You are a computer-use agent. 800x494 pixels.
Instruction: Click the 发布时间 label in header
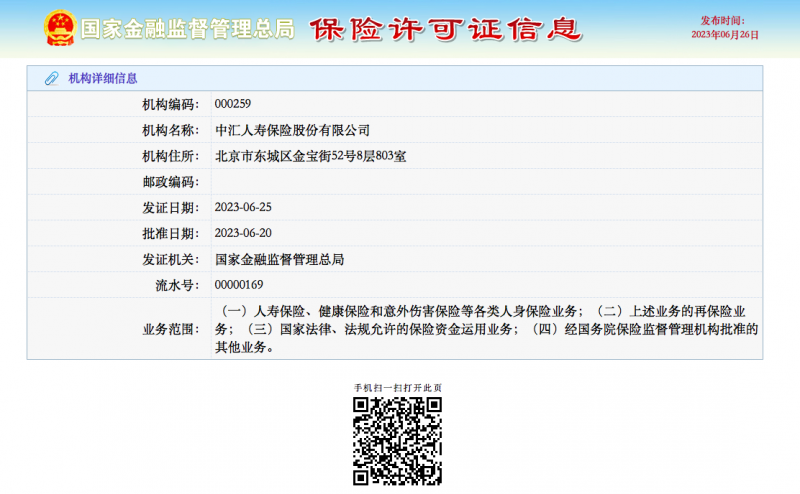click(x=722, y=21)
